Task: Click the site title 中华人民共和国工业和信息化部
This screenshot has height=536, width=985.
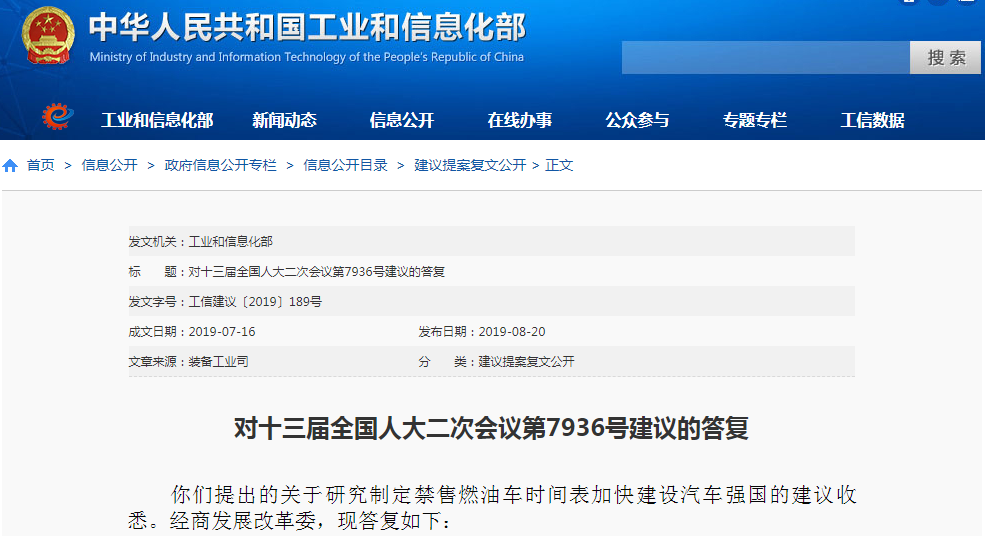Action: point(307,27)
